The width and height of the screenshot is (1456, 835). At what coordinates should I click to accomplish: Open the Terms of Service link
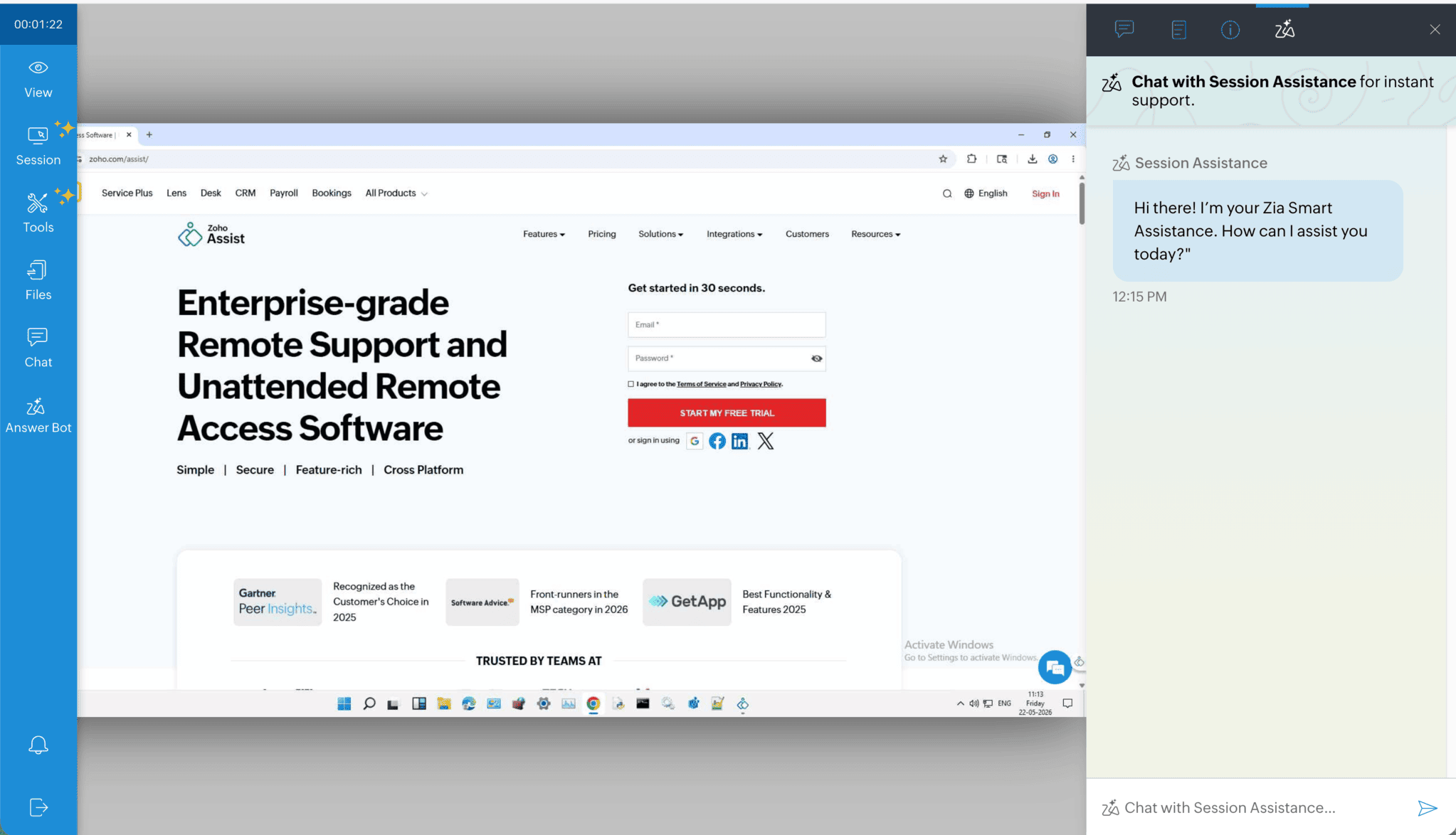(701, 384)
